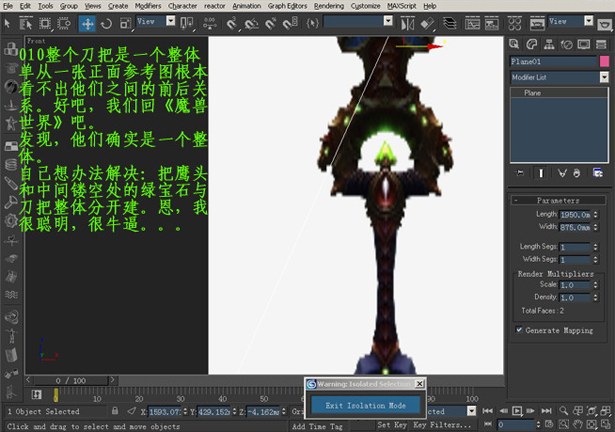Screen dimensions: 615x432
Task: Select the Select by Name tool
Action: [x=26, y=24]
